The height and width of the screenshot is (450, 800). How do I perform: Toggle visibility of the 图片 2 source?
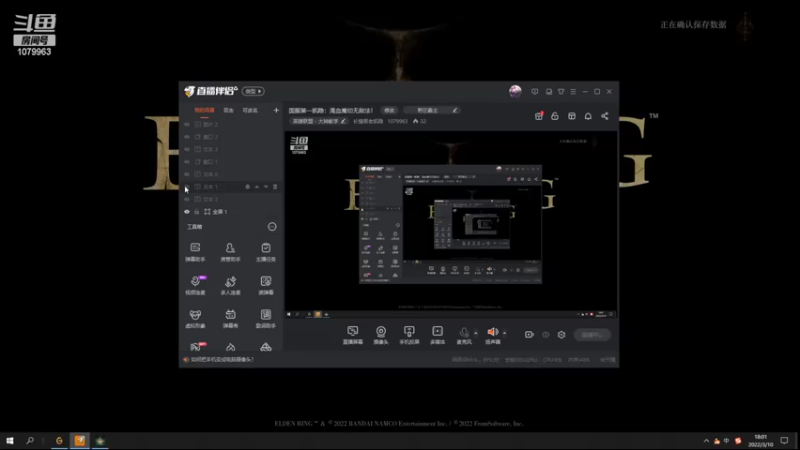(x=187, y=124)
